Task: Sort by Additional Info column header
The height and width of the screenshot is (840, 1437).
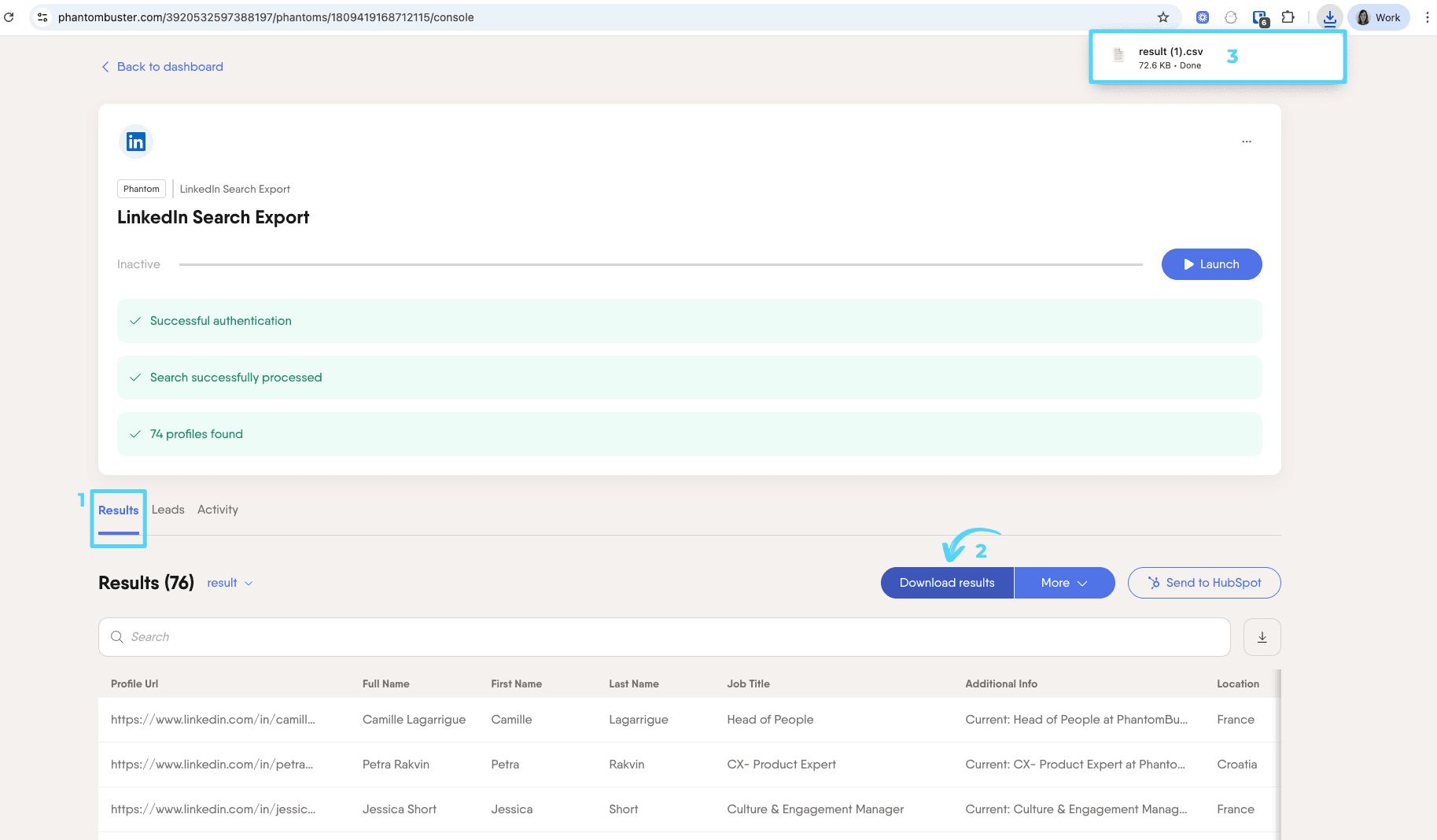Action: 1001,683
